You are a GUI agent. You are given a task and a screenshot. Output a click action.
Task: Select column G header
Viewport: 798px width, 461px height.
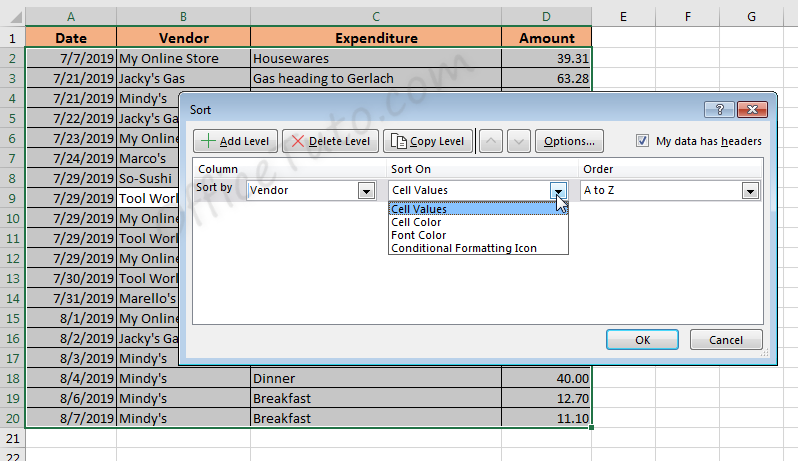point(751,17)
